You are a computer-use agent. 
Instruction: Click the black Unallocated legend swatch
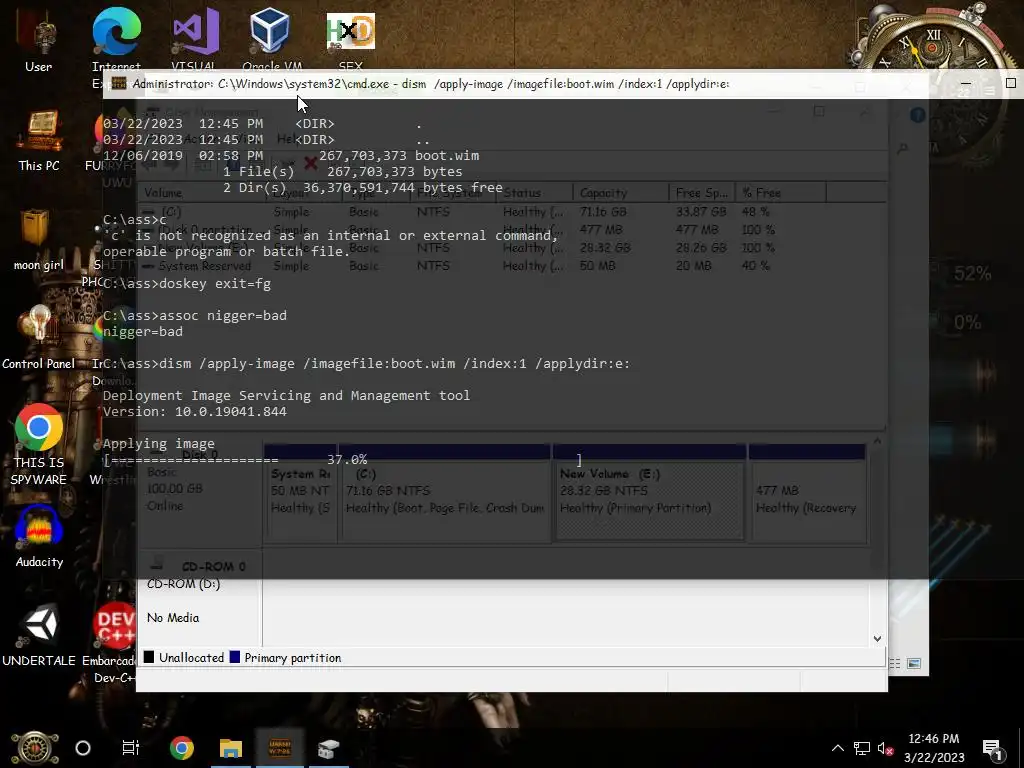(x=149, y=657)
